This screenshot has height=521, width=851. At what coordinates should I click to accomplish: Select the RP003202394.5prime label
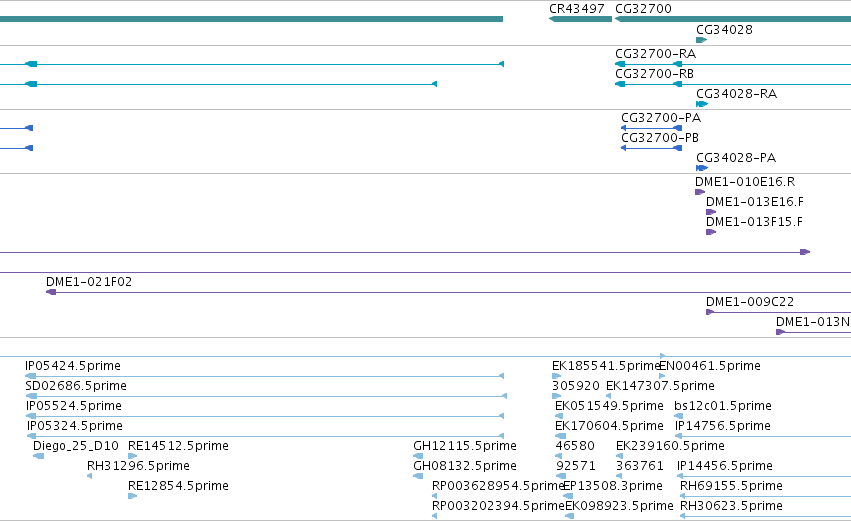tap(498, 506)
